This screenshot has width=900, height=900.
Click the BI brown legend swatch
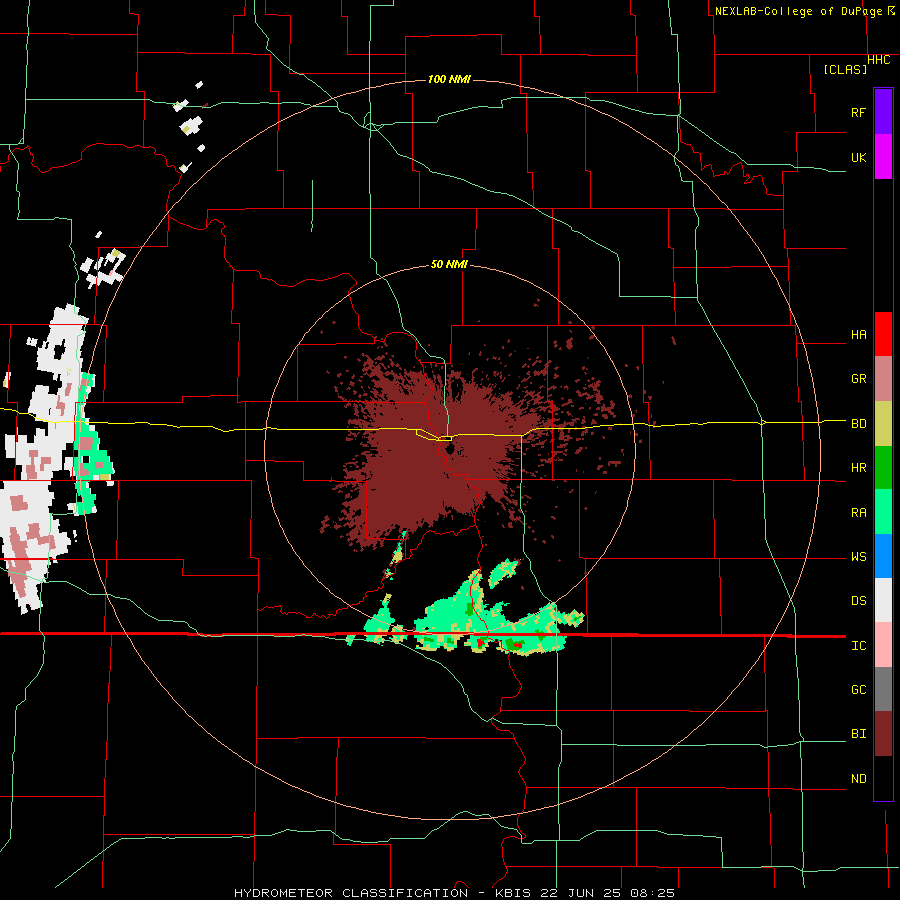pos(883,734)
